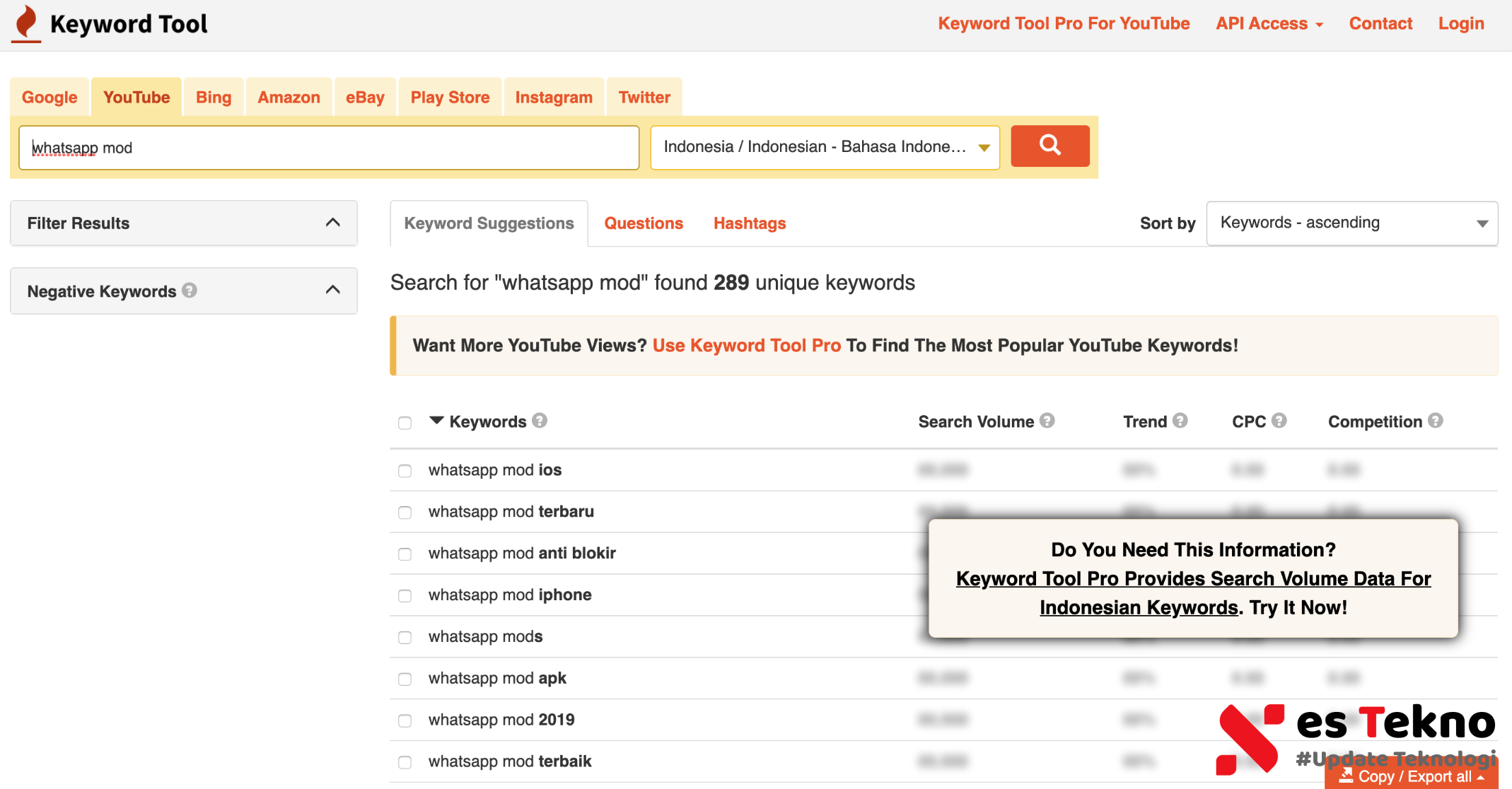This screenshot has width=1512, height=789.
Task: Click 'Use Keyword Tool Pro' link
Action: [746, 346]
